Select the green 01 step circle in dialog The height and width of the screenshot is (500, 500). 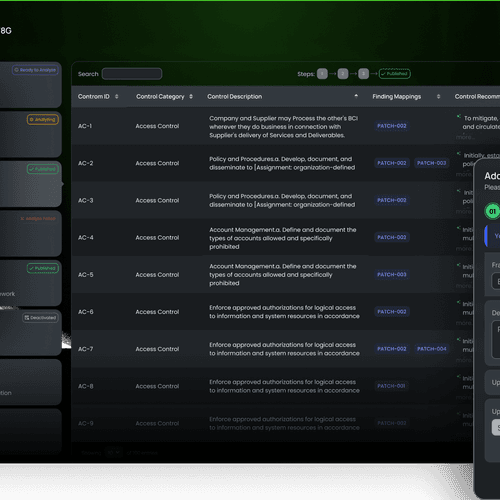[x=492, y=211]
